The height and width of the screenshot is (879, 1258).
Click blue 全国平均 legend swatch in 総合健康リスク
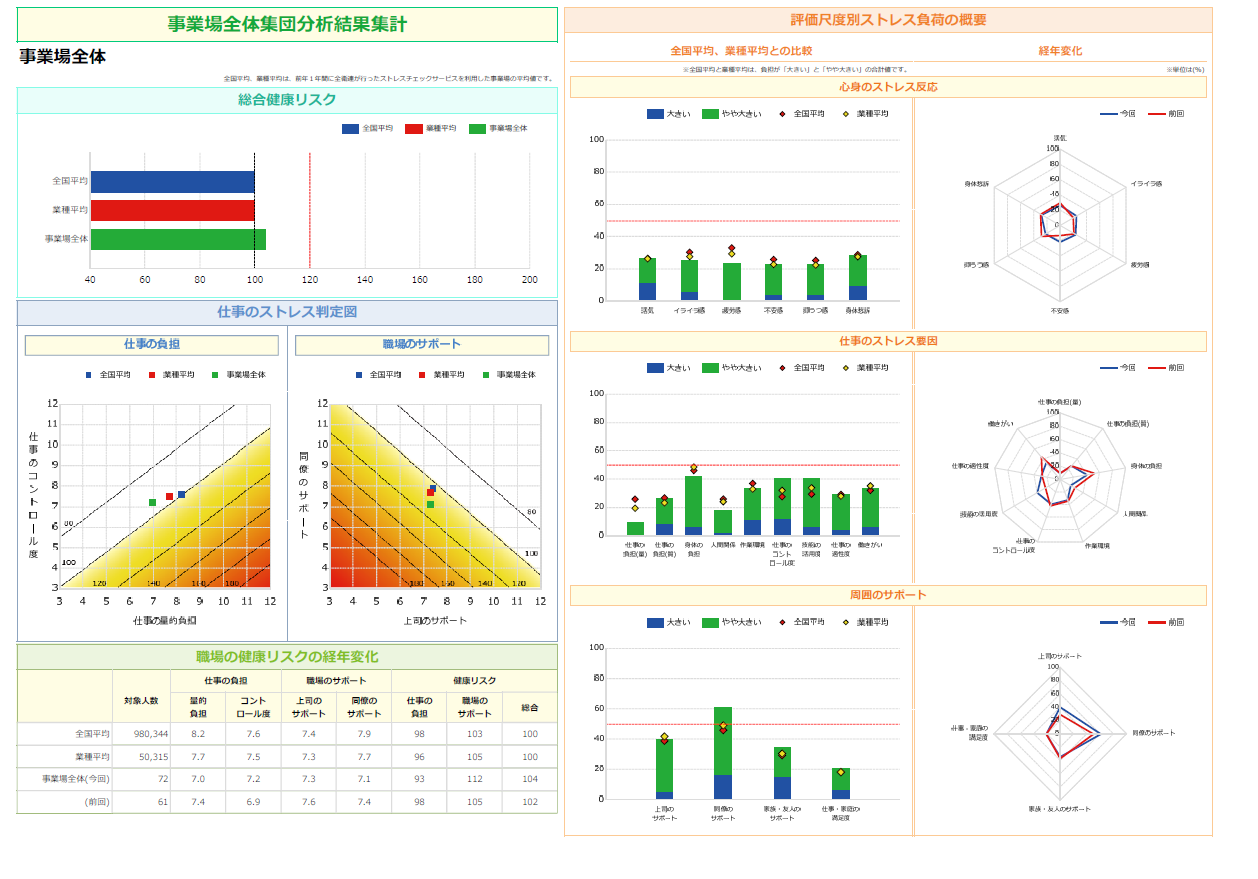[350, 129]
